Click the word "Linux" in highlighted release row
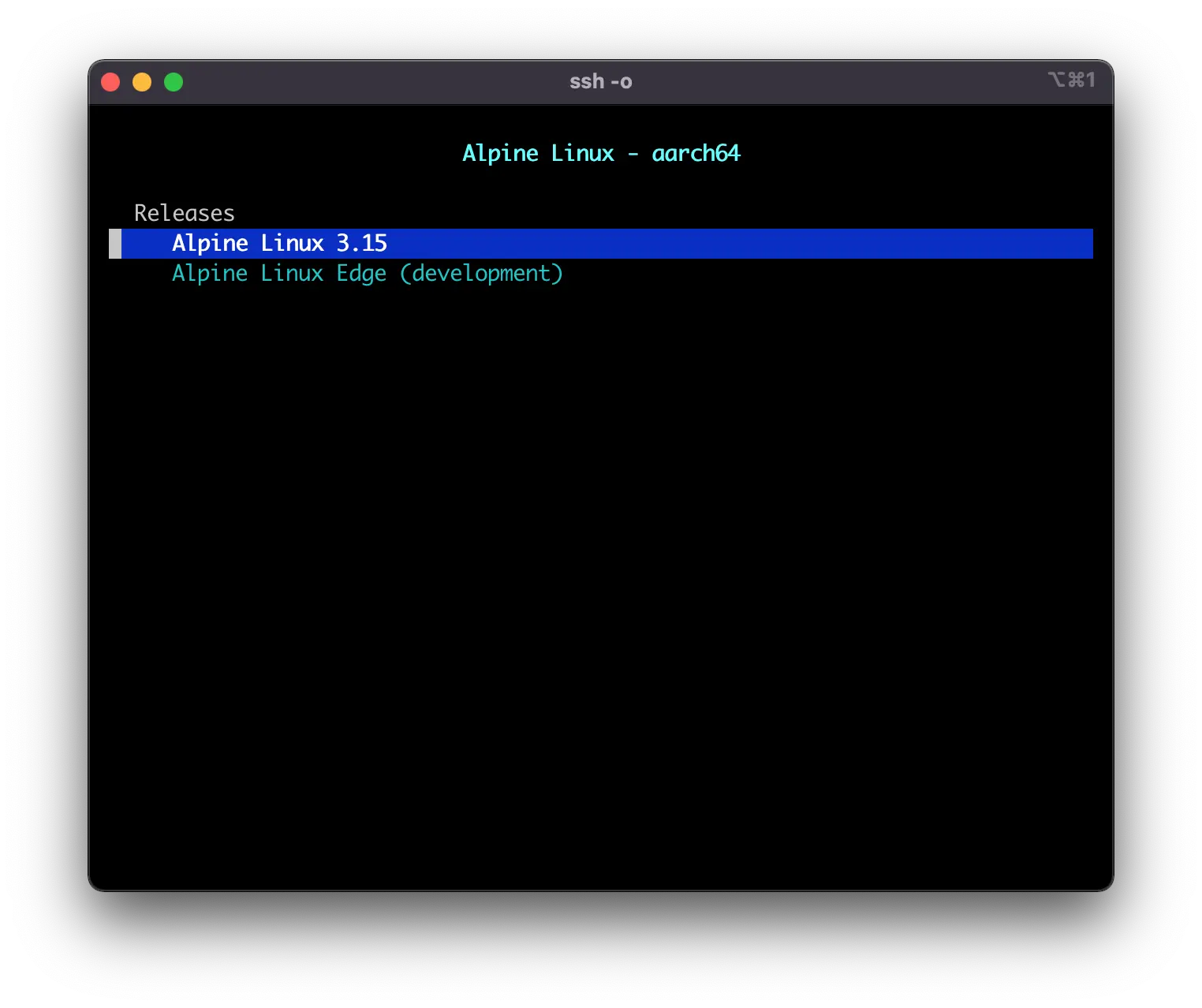1202x1008 pixels. tap(292, 244)
